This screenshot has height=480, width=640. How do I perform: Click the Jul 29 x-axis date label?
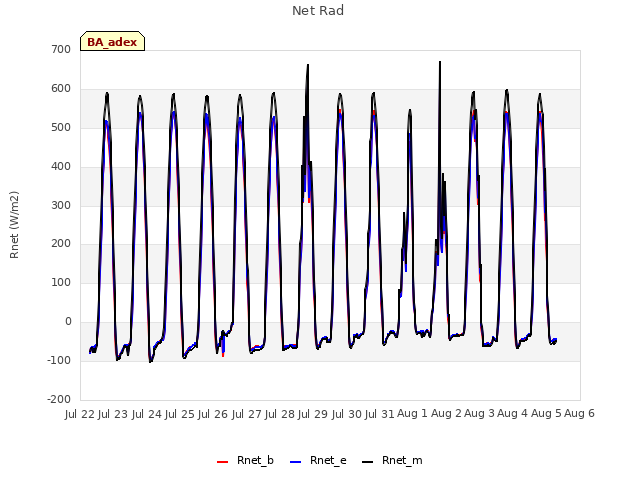pos(313,414)
